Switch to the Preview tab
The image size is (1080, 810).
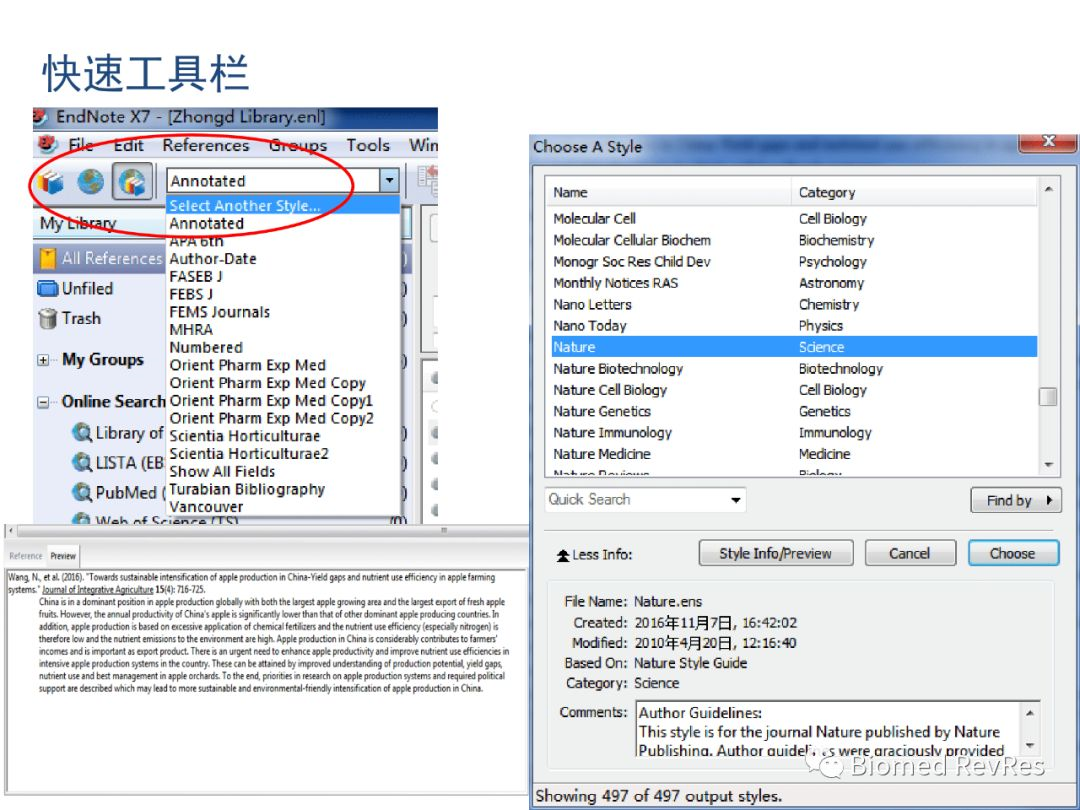tap(63, 556)
